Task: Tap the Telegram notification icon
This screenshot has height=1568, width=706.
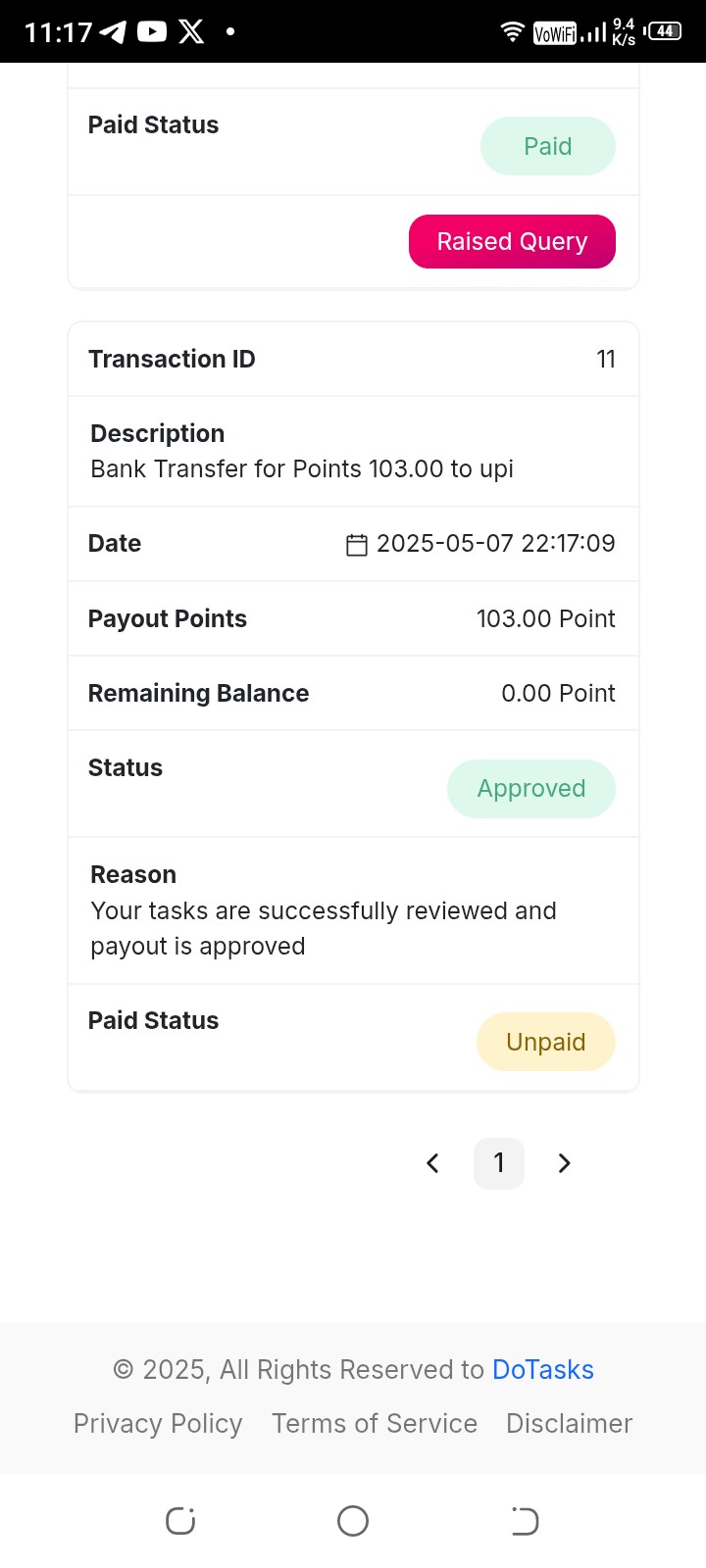Action: (x=114, y=32)
